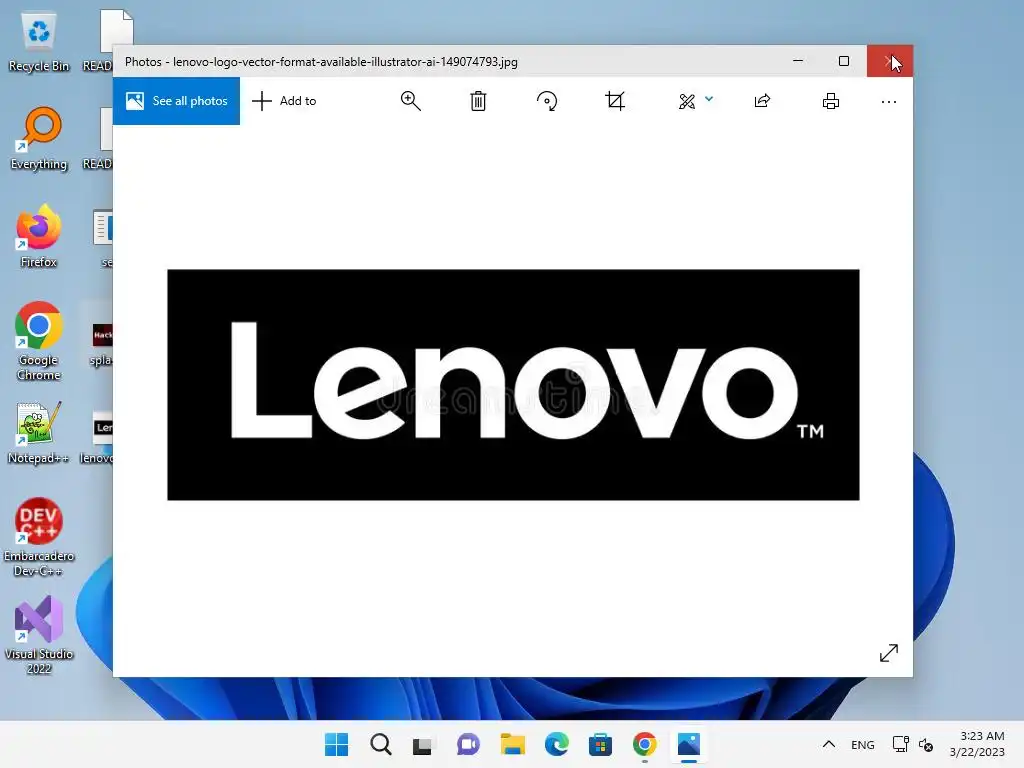This screenshot has width=1024, height=768.
Task: Click the Lenovo logo image
Action: 513,385
